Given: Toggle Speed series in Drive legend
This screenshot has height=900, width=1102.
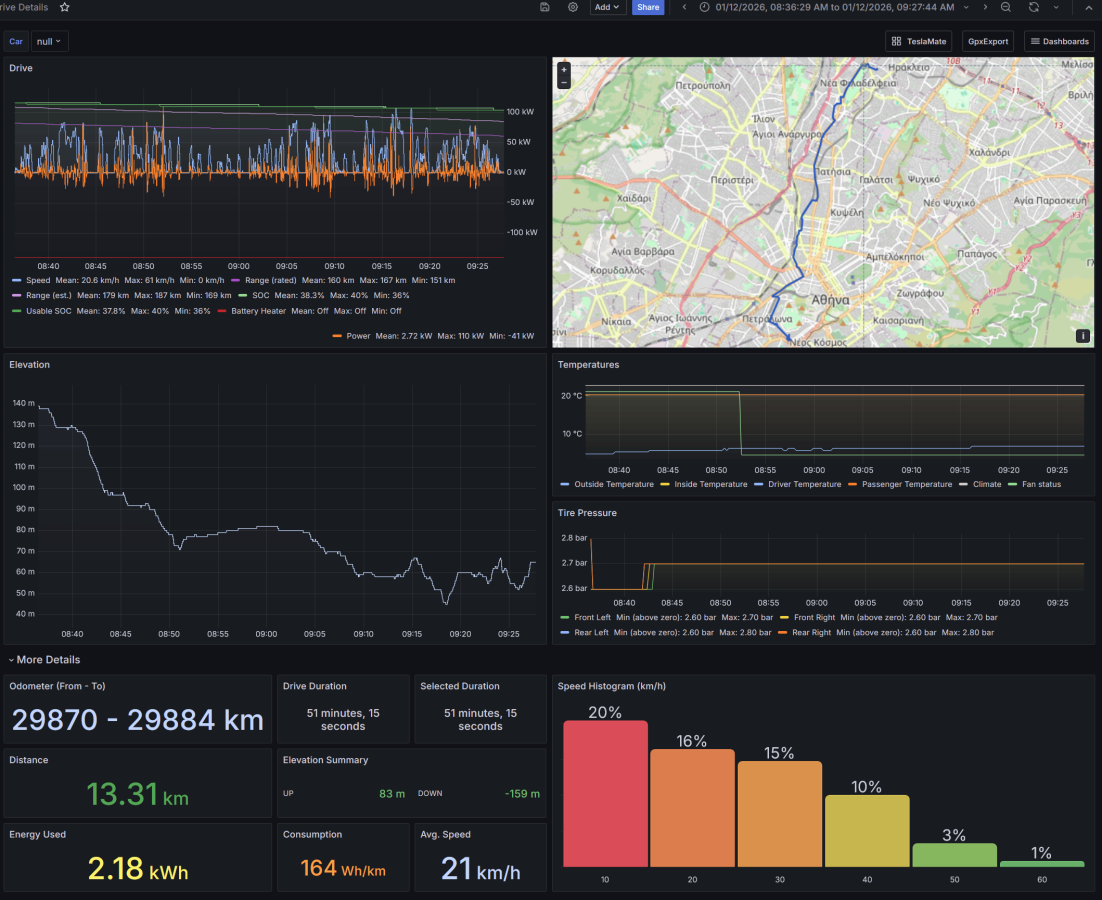Looking at the screenshot, I should click(x=39, y=281).
